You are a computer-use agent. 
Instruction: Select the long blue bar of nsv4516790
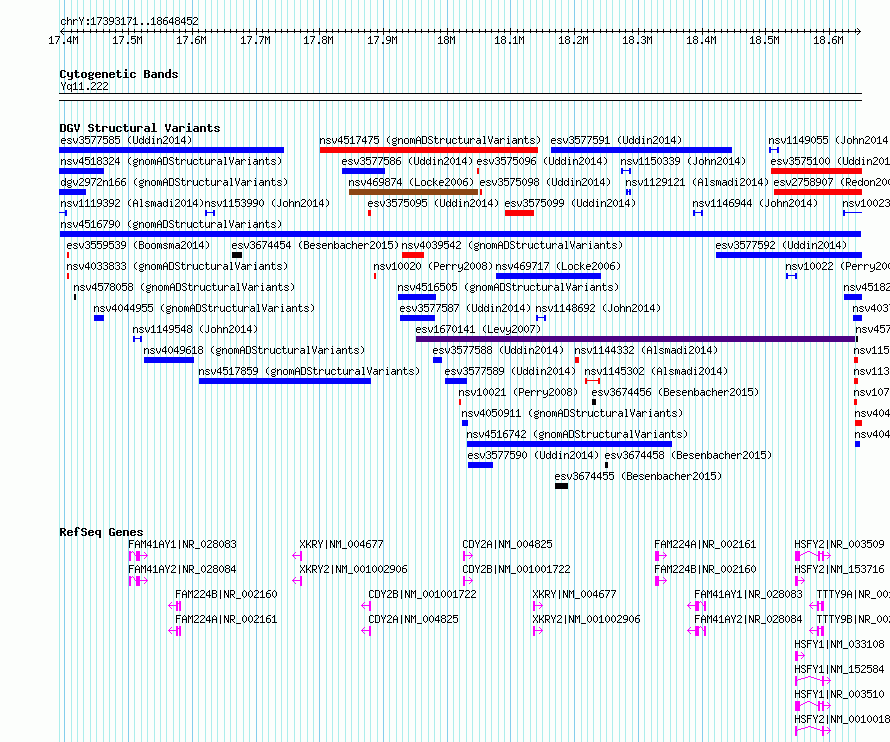click(x=460, y=234)
